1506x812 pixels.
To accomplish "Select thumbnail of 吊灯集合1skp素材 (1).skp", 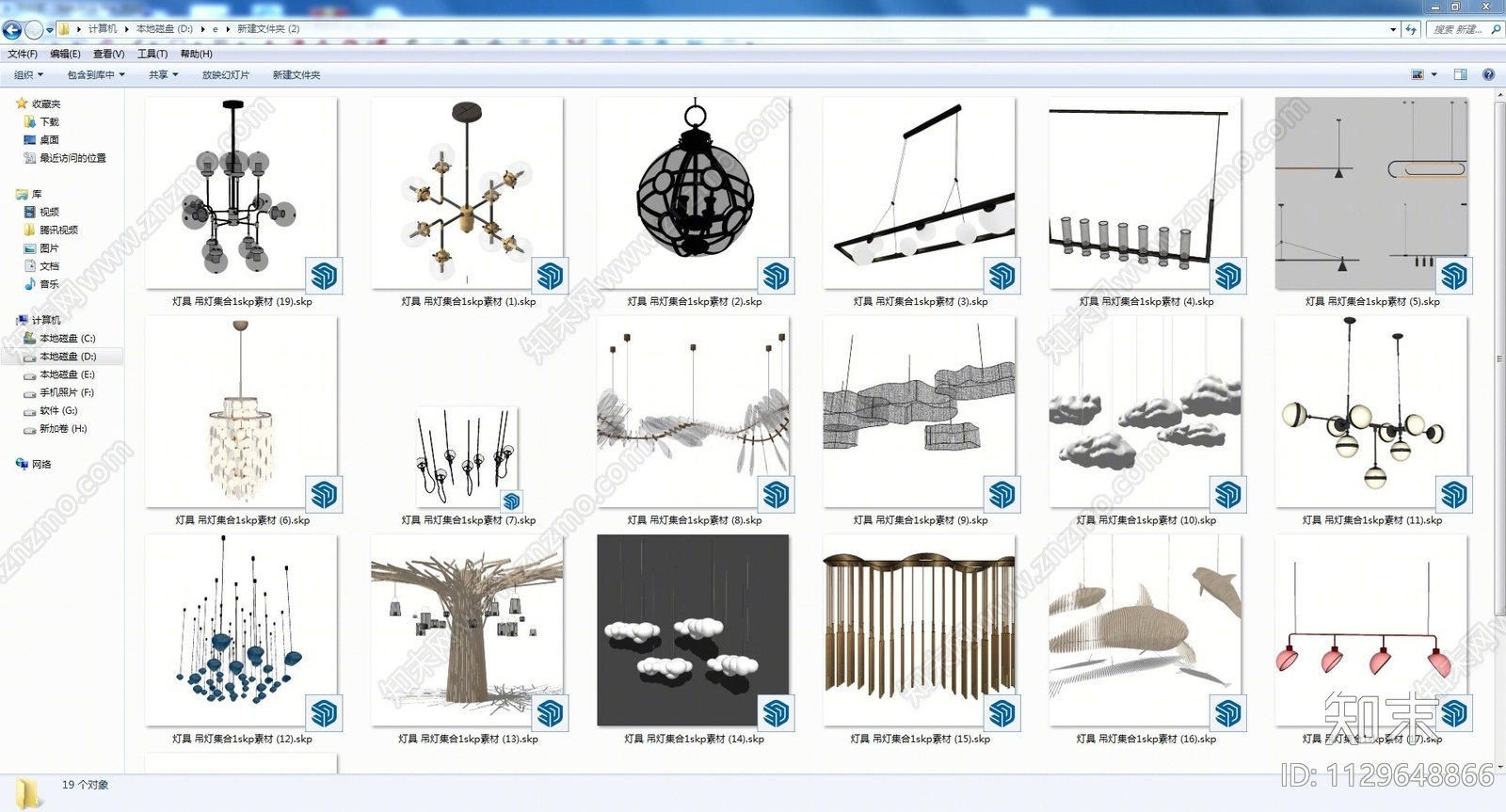I will pos(468,193).
